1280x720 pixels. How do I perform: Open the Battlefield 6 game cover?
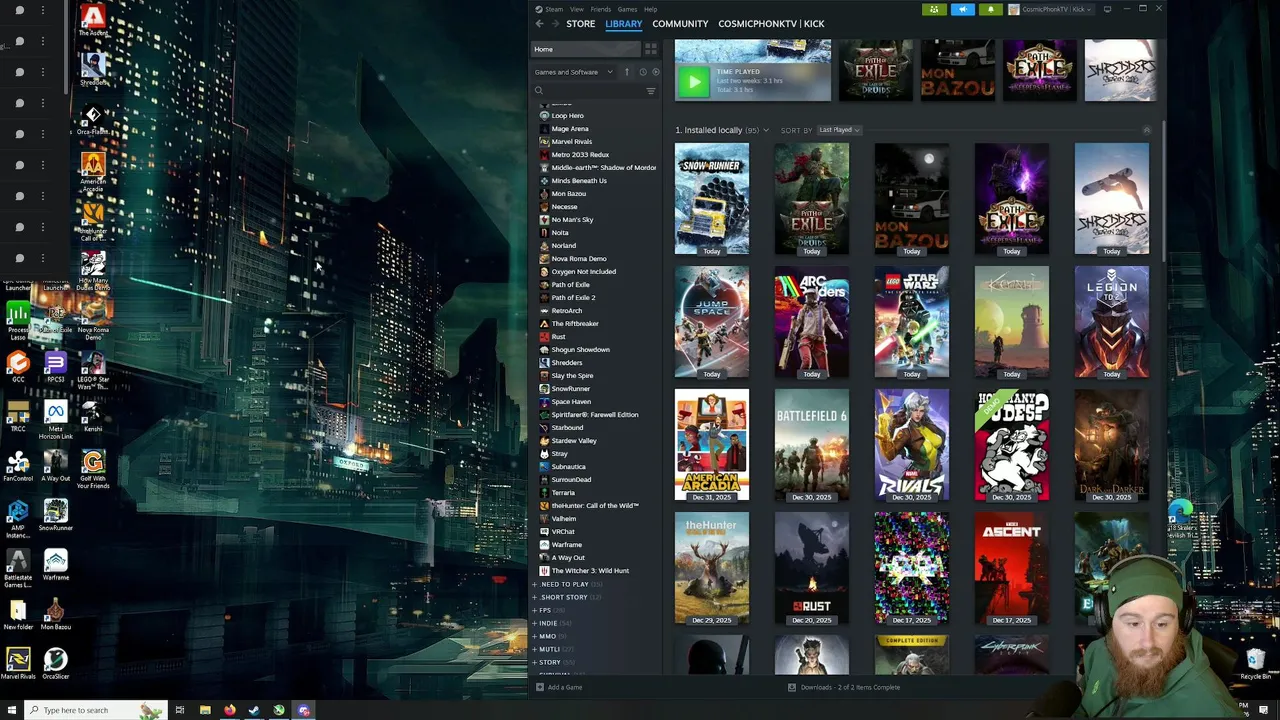click(x=811, y=445)
